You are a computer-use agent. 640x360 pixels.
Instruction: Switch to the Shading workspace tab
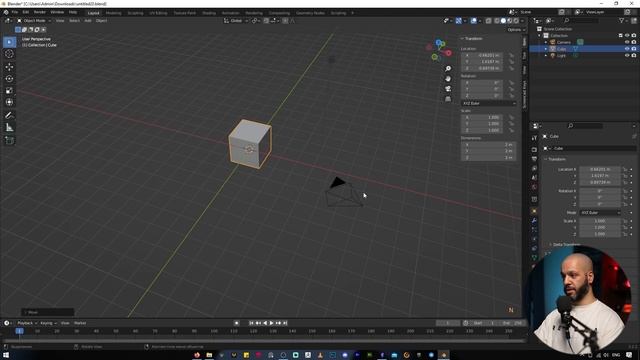tap(209, 13)
